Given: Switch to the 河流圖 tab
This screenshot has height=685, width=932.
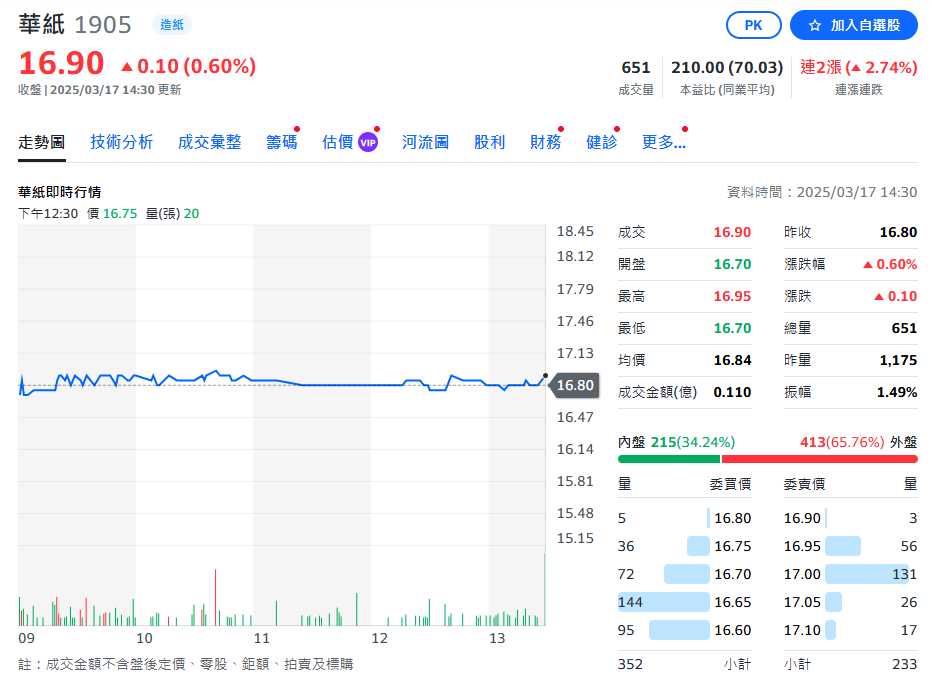Looking at the screenshot, I should [425, 142].
